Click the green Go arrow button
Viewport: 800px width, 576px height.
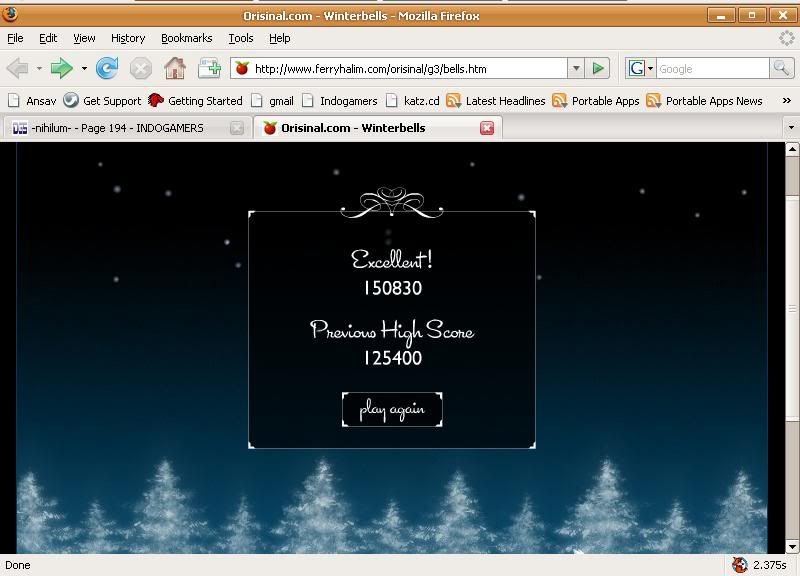597,68
